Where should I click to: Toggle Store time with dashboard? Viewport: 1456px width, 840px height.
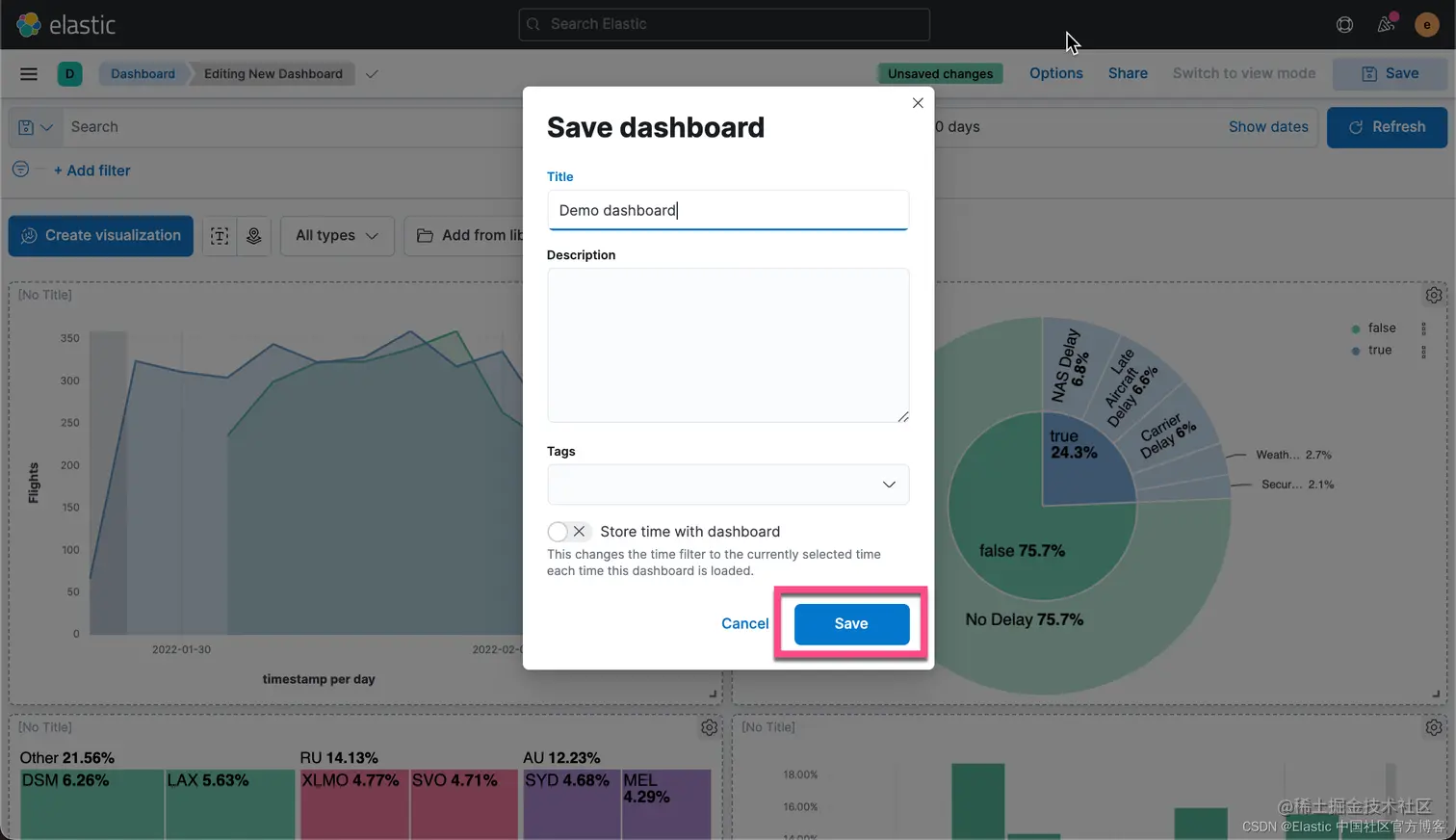[568, 532]
